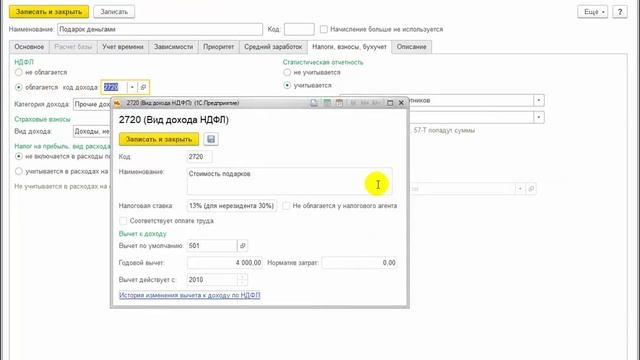Viewport: 640px width, 360px height.
Task: Switch to the Приоритет tab
Action: click(219, 47)
